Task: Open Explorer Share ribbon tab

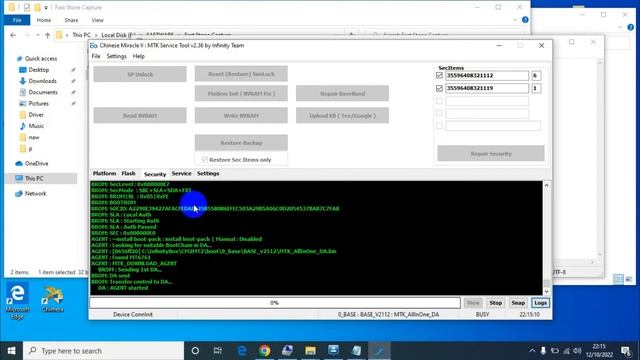Action: coord(71,20)
